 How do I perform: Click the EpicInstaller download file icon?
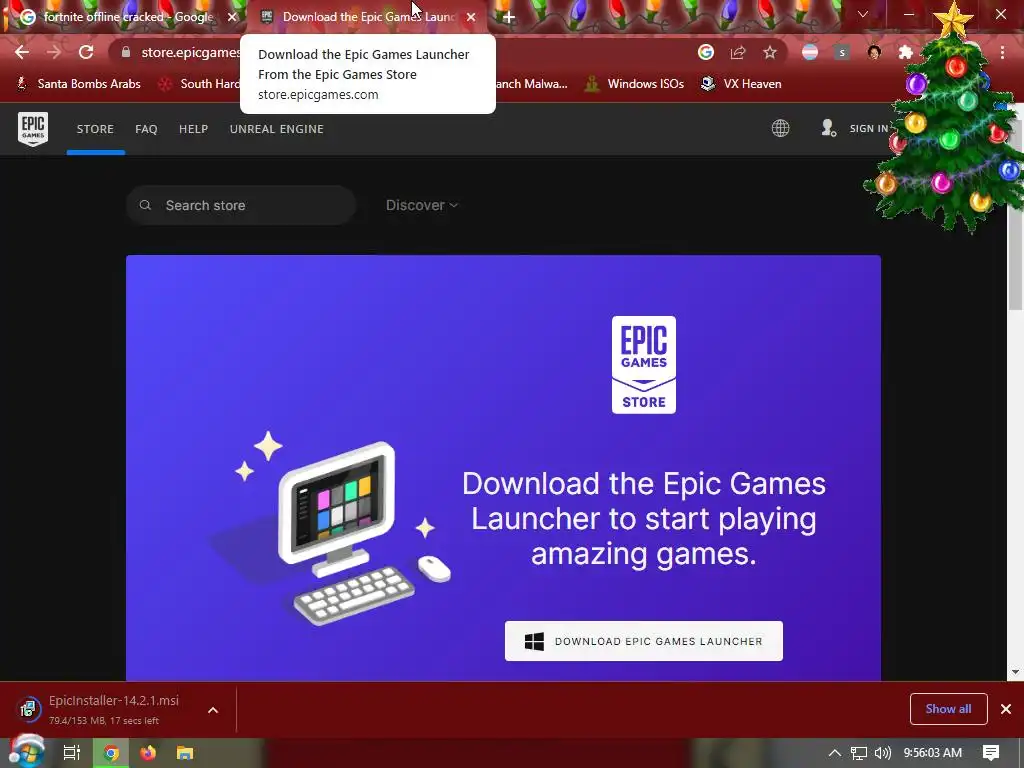coord(28,709)
